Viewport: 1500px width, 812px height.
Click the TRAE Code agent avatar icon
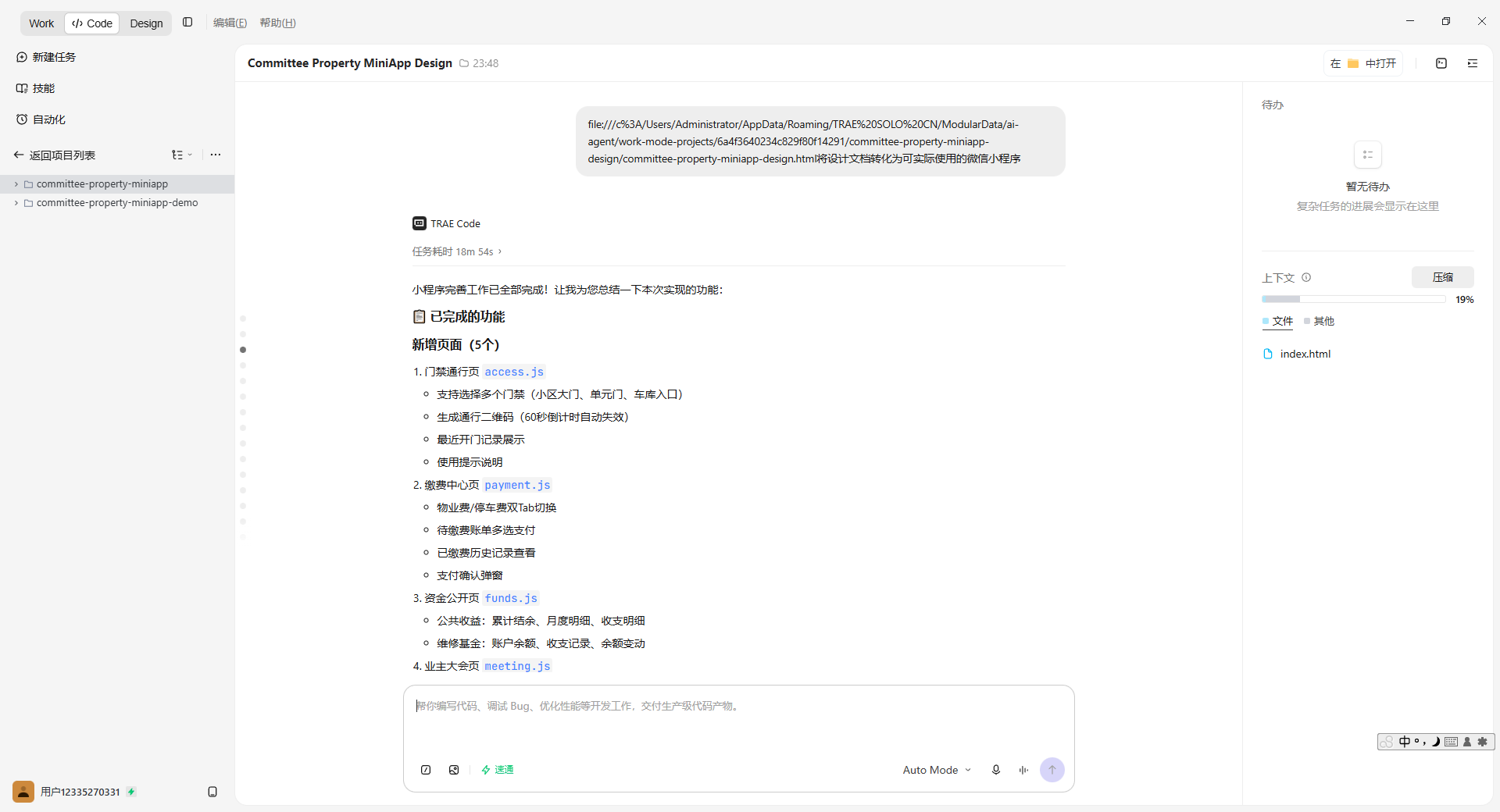(x=420, y=223)
